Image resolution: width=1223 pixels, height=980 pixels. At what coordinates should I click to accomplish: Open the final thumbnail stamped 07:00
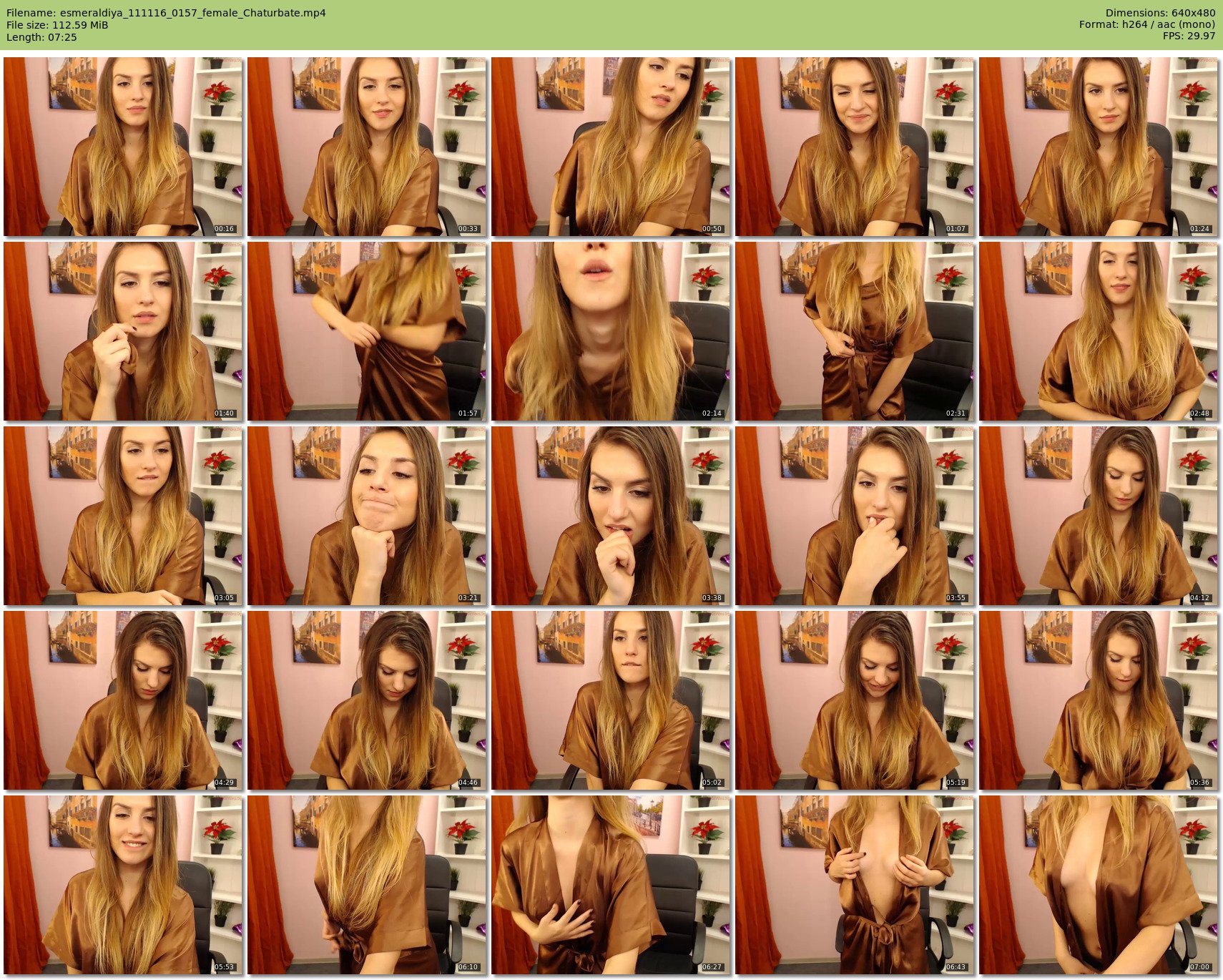(x=1099, y=885)
